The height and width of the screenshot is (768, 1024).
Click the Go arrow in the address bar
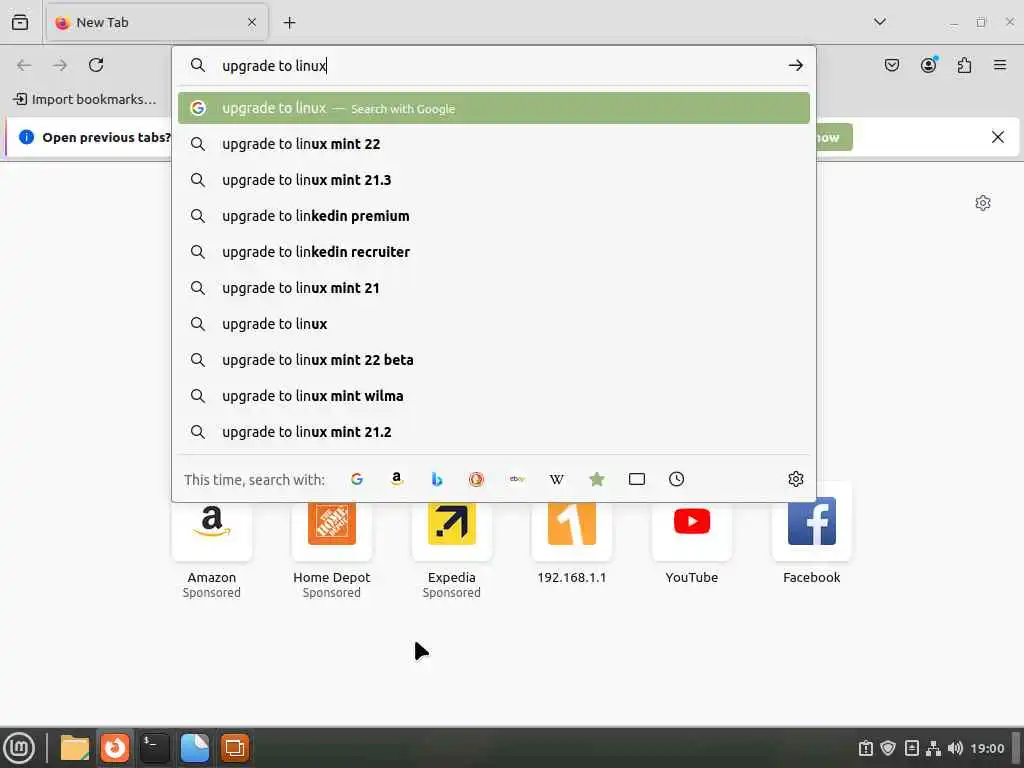(x=795, y=65)
